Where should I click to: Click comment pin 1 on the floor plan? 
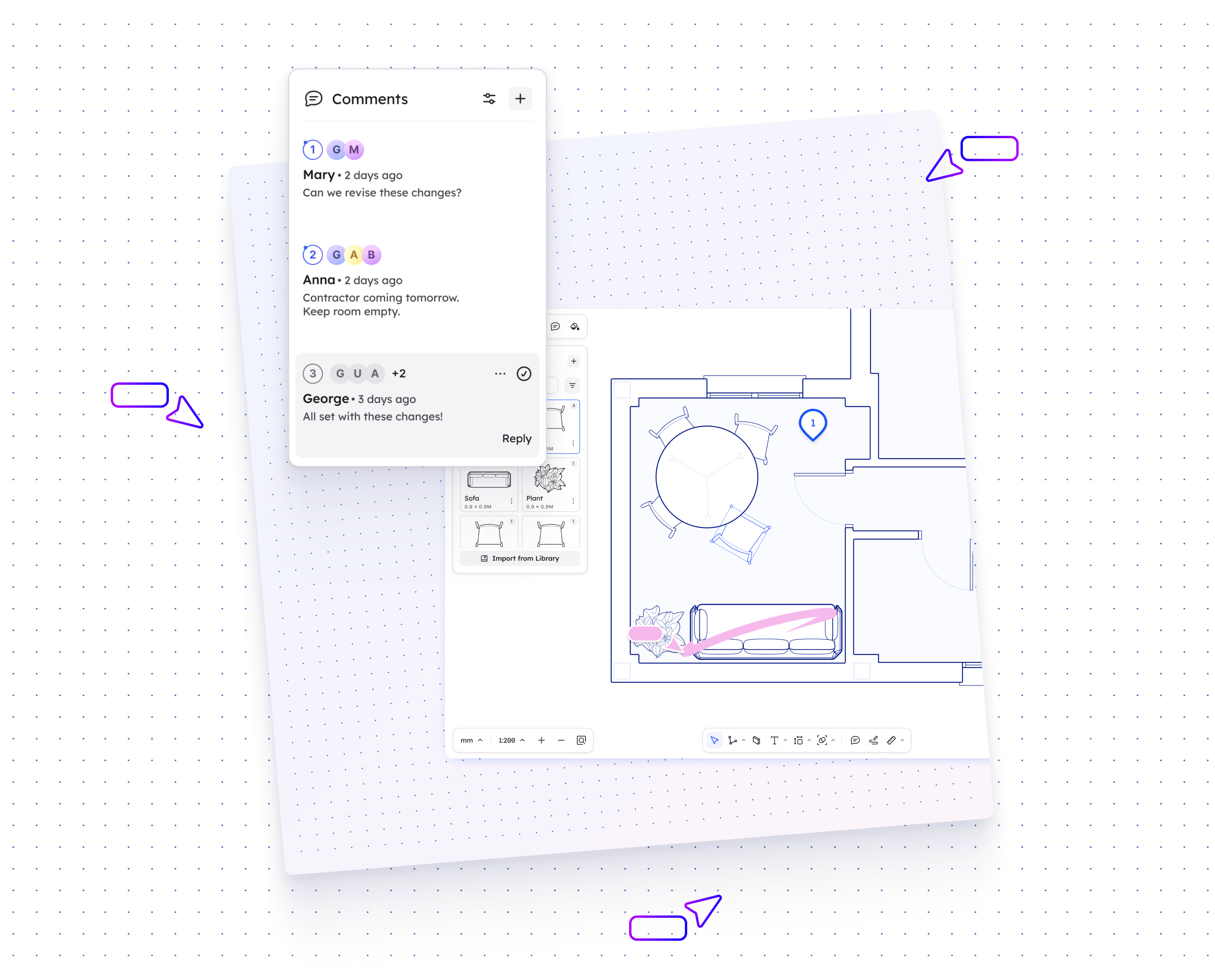(812, 423)
